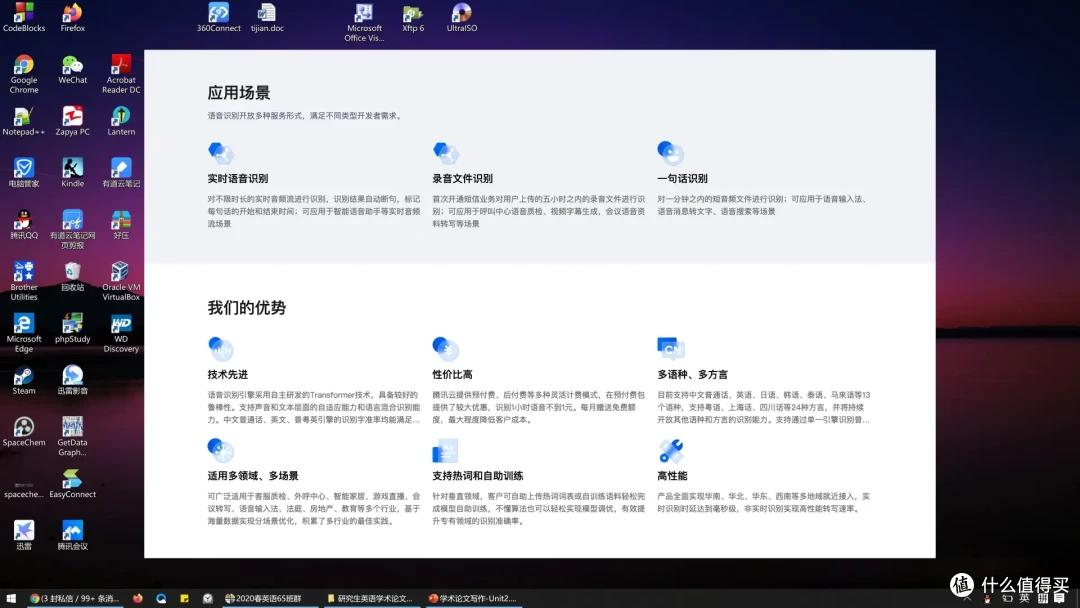Select the Acrobat Reader DC icon
The image size is (1080, 608).
[x=121, y=74]
